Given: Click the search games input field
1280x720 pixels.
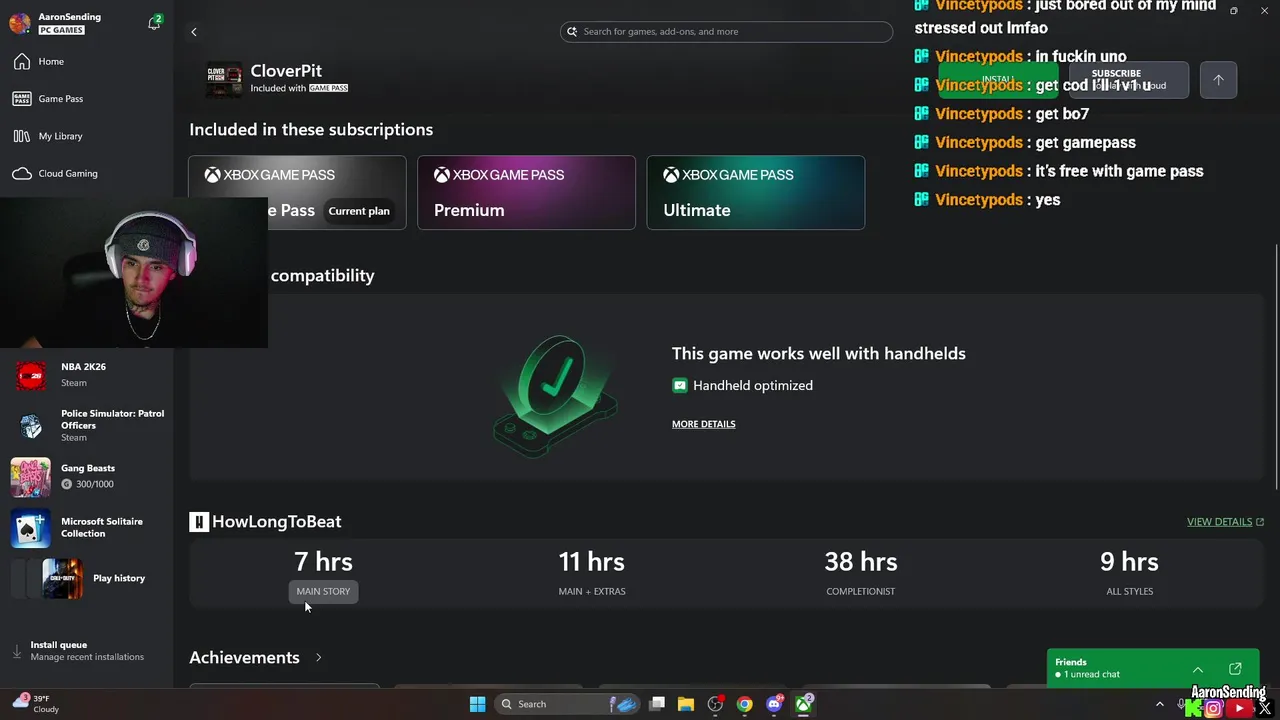Looking at the screenshot, I should (726, 32).
